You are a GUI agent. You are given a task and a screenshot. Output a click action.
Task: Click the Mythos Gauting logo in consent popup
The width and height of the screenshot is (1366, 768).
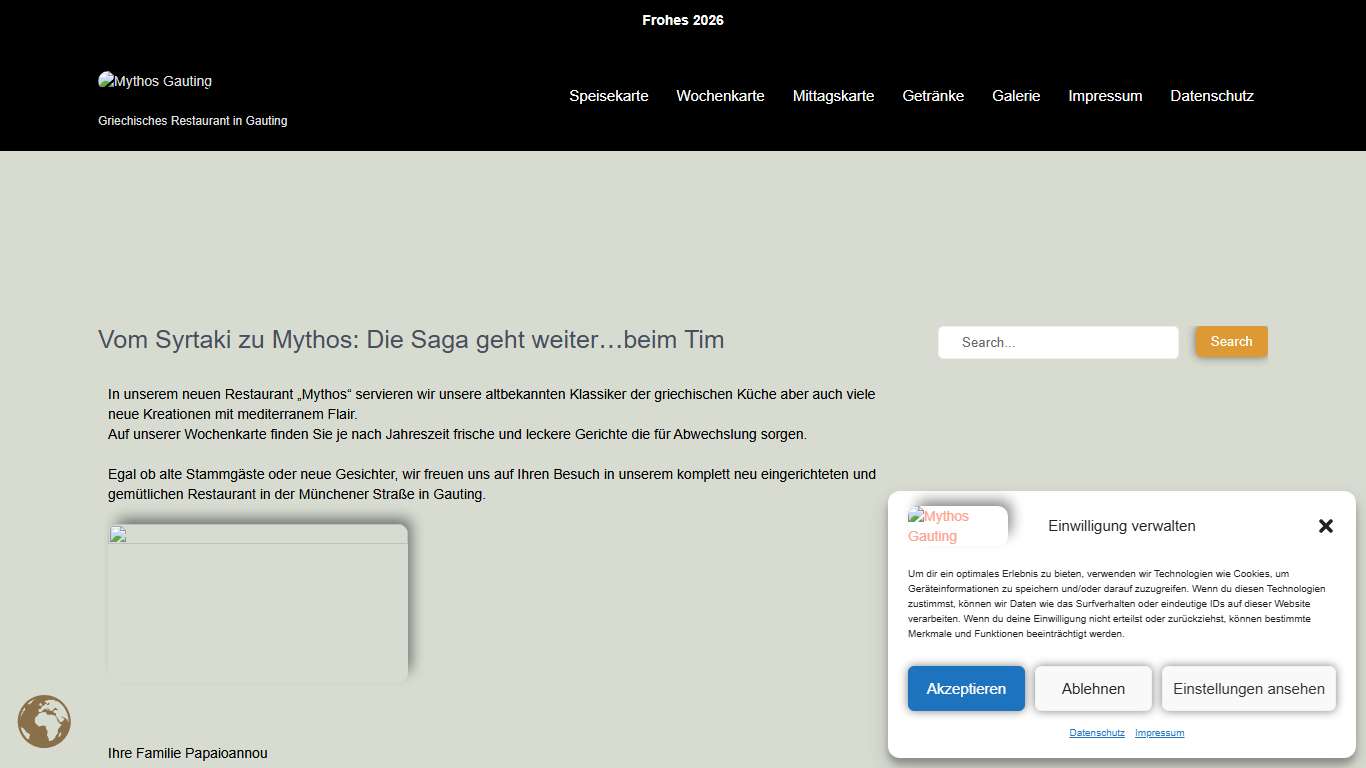pyautogui.click(x=957, y=526)
